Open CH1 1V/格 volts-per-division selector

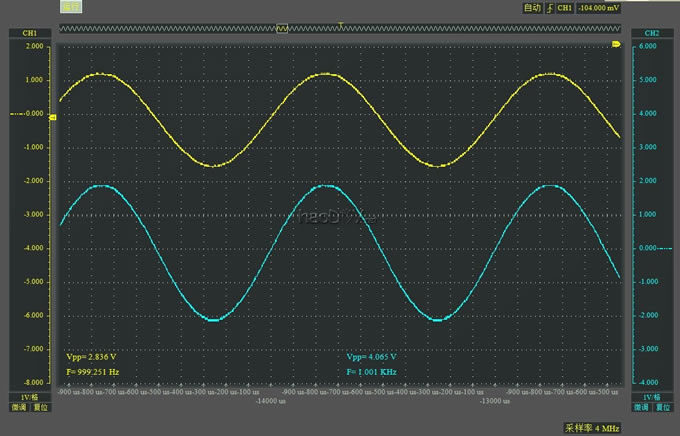(x=29, y=397)
